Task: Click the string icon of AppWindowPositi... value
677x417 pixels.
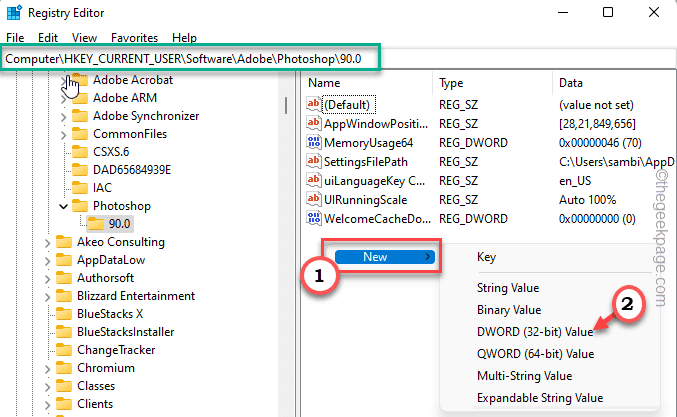Action: pyautogui.click(x=314, y=123)
